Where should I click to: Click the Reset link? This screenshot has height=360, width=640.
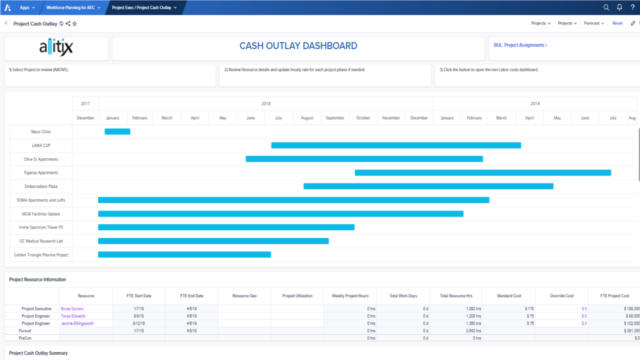(617, 23)
